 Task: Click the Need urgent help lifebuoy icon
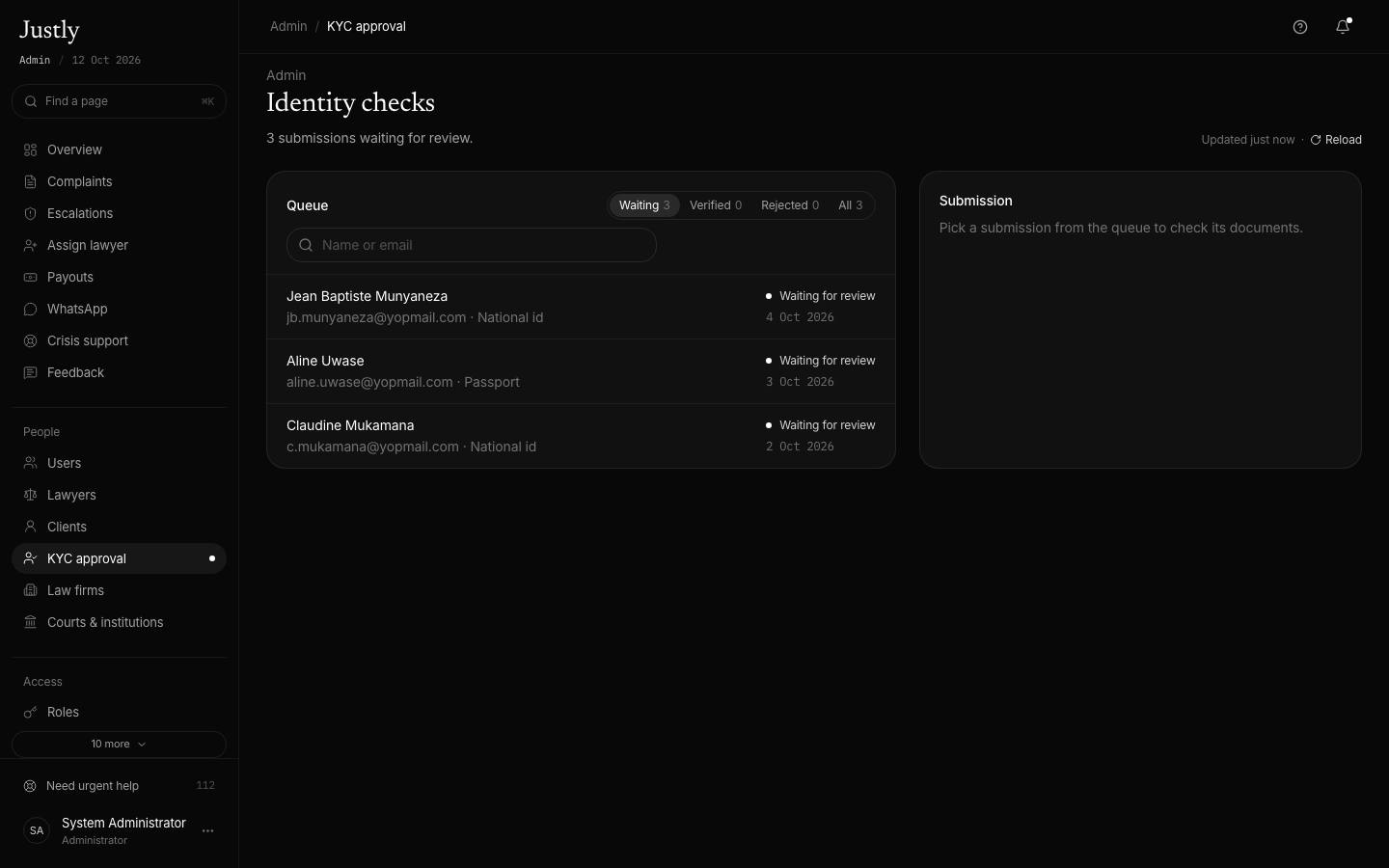30,786
